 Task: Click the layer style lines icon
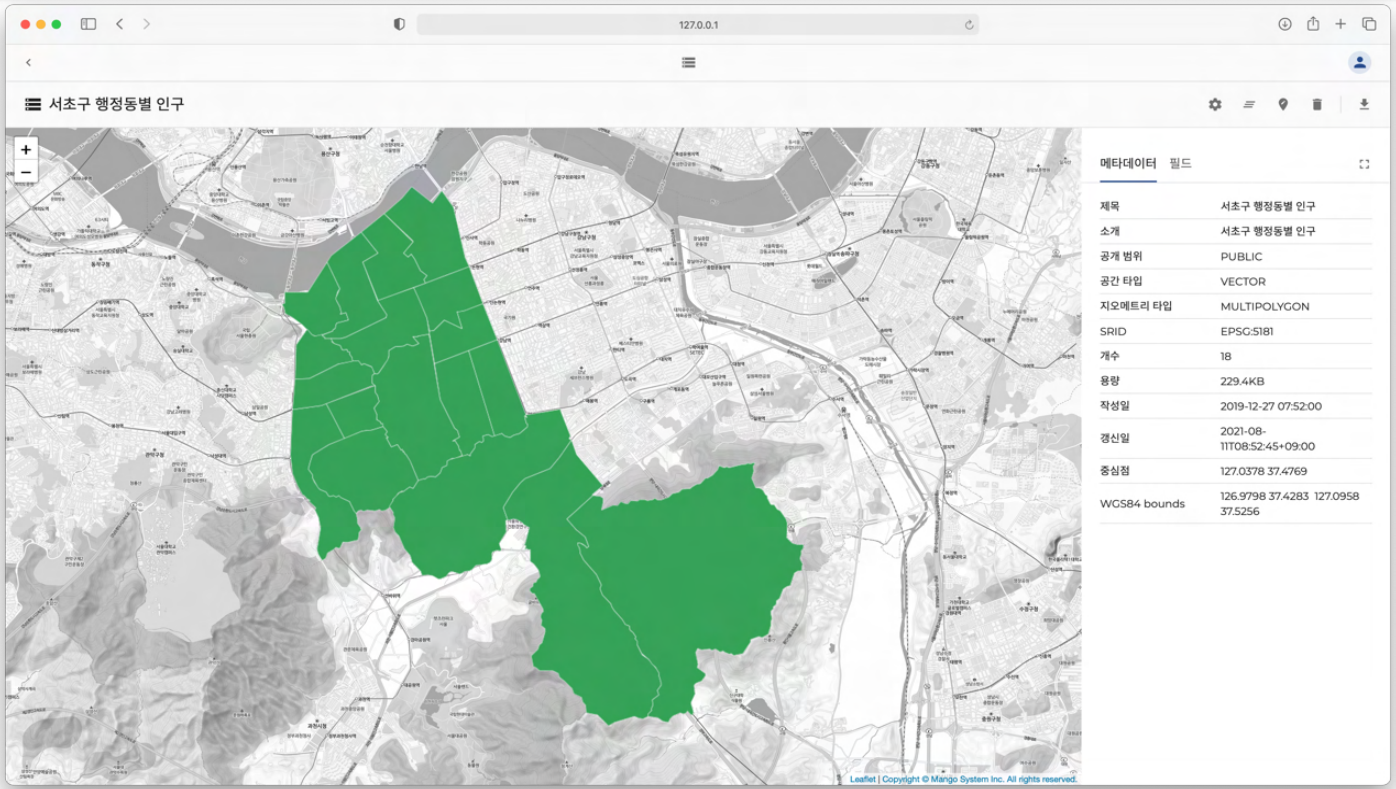[x=1249, y=104]
